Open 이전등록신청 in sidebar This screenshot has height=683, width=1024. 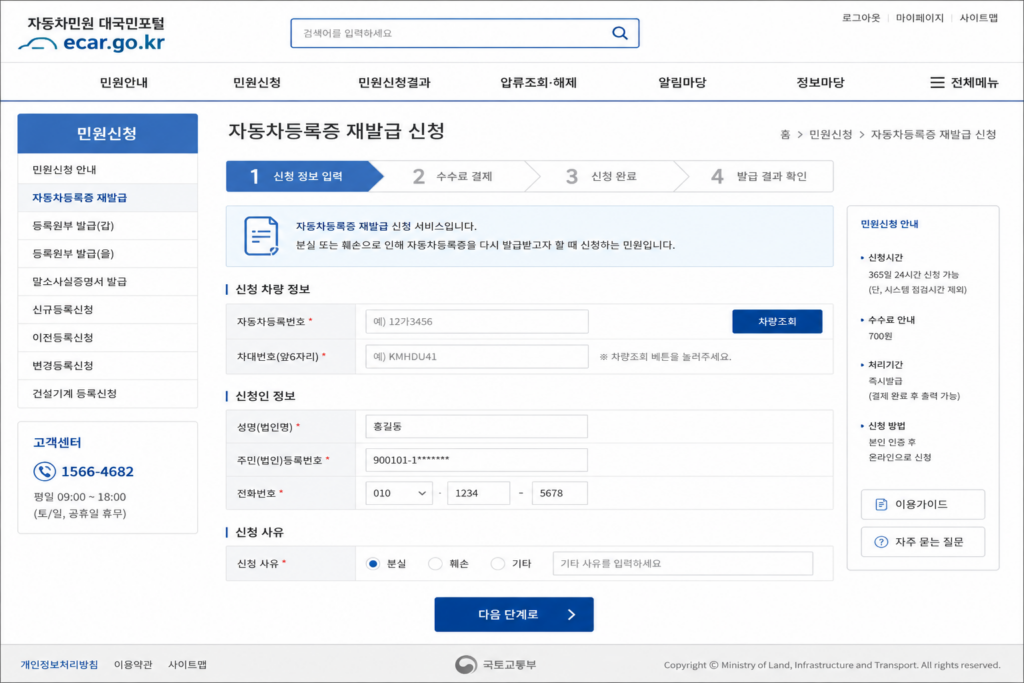pyautogui.click(x=108, y=338)
